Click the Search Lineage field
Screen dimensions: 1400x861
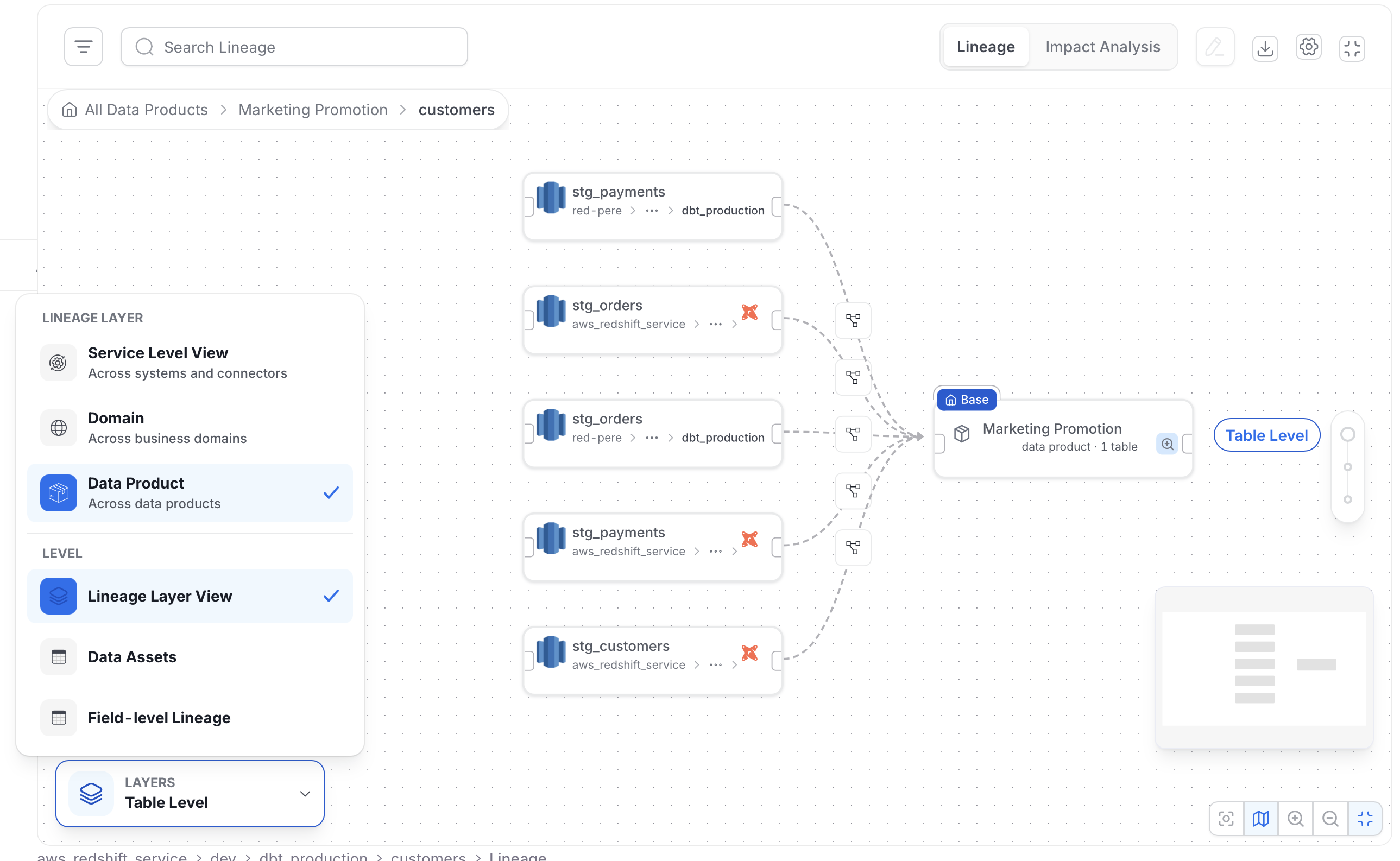coord(294,47)
